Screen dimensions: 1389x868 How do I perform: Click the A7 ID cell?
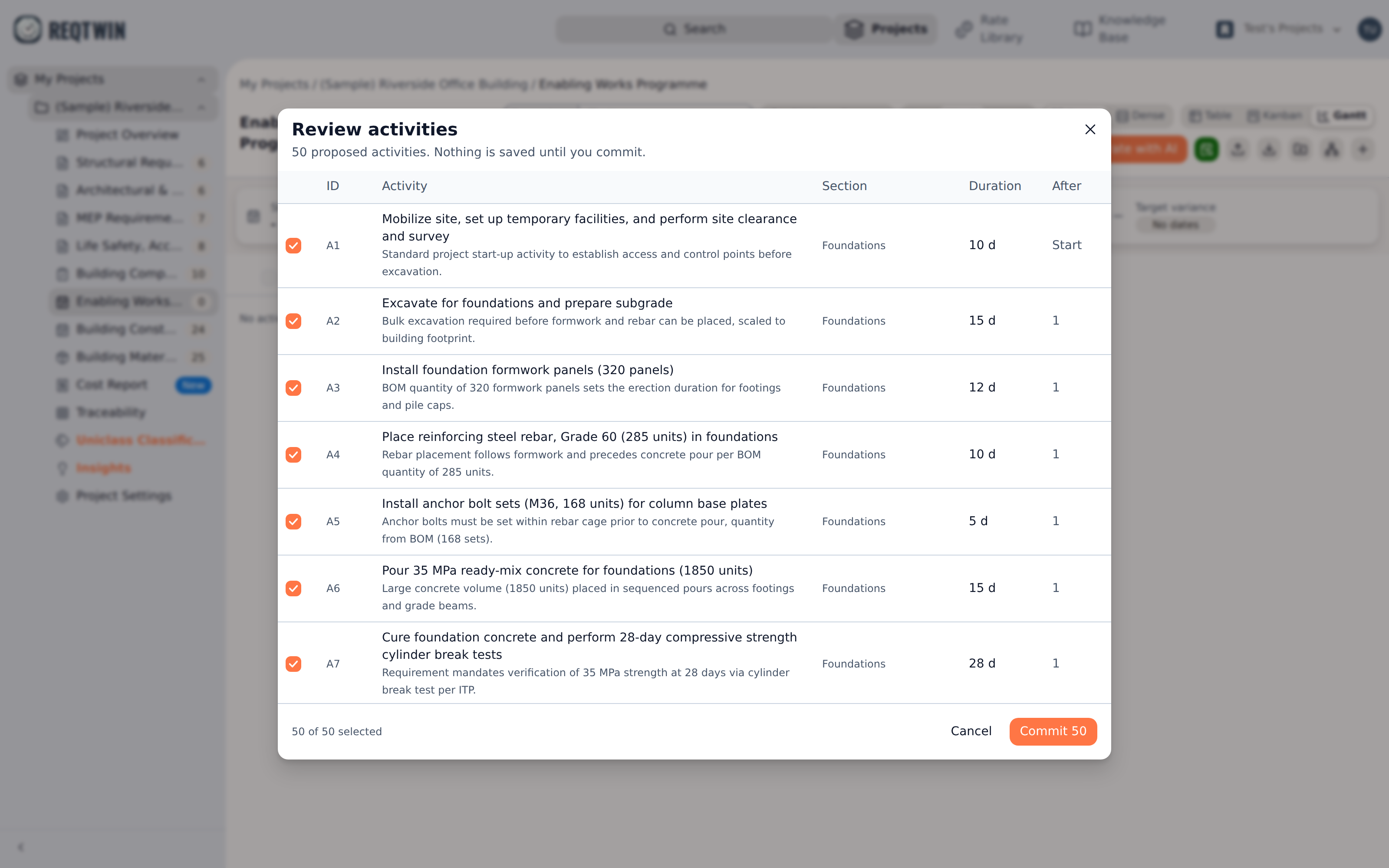click(x=333, y=664)
